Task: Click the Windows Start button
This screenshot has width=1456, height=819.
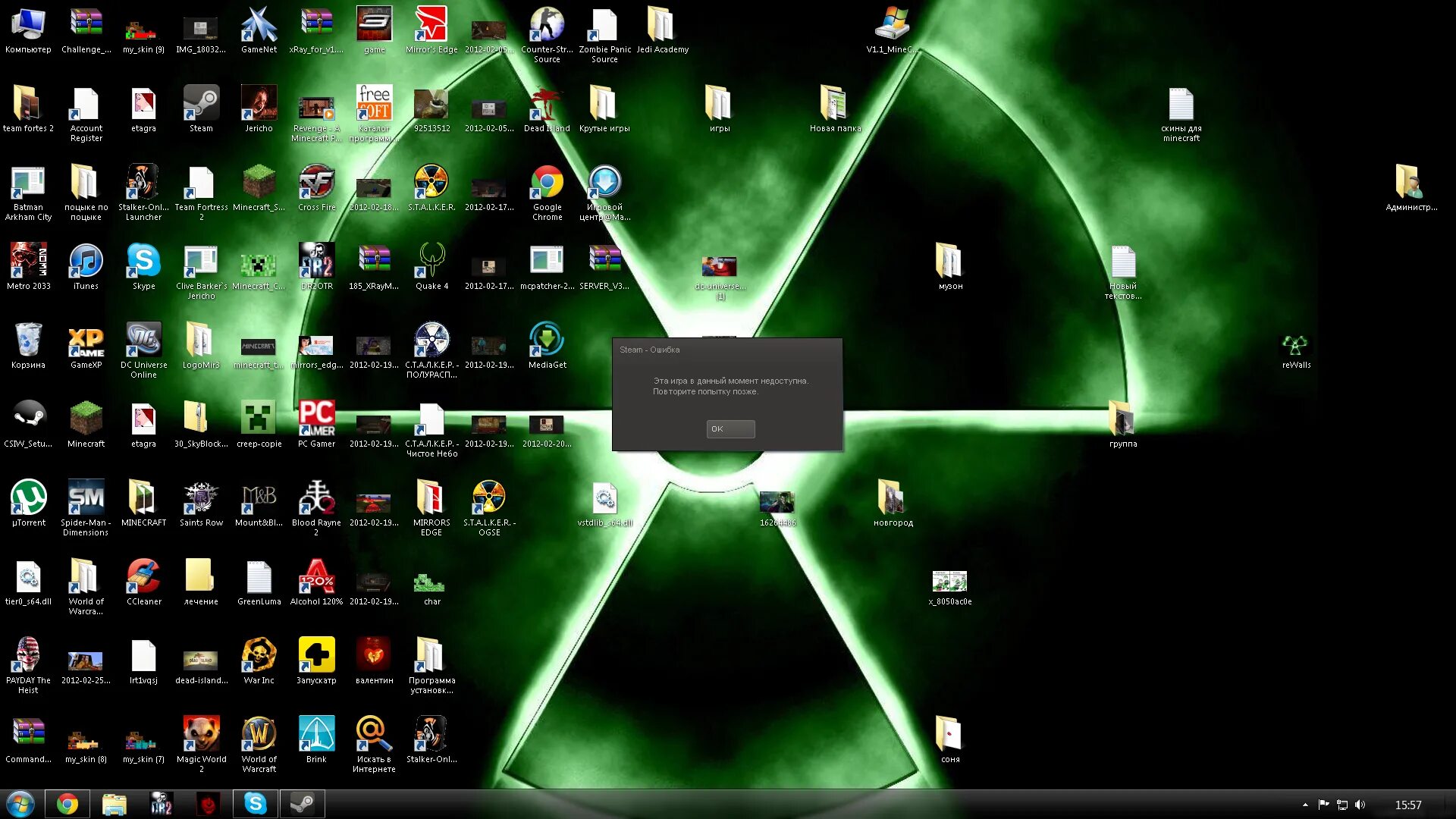Action: point(20,804)
